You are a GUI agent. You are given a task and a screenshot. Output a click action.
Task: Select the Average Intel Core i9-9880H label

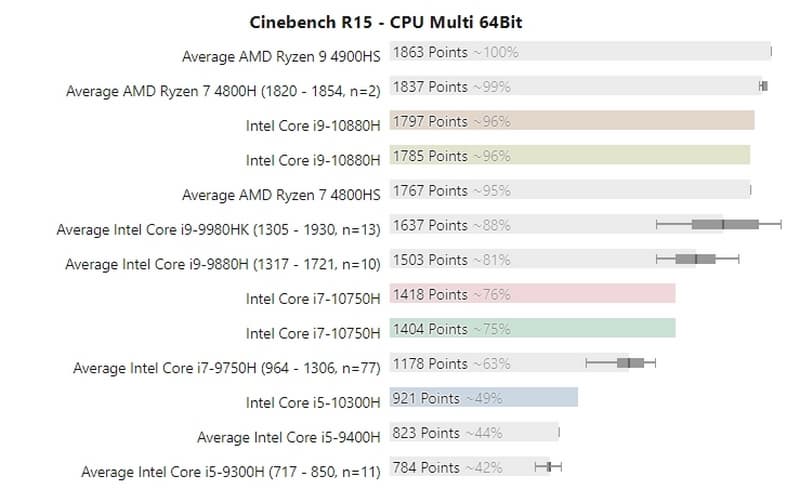tap(222, 265)
